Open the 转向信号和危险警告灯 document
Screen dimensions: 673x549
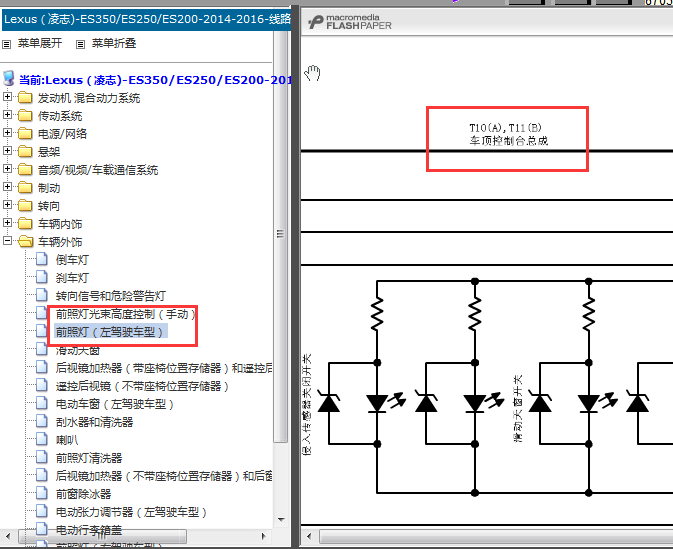(111, 296)
